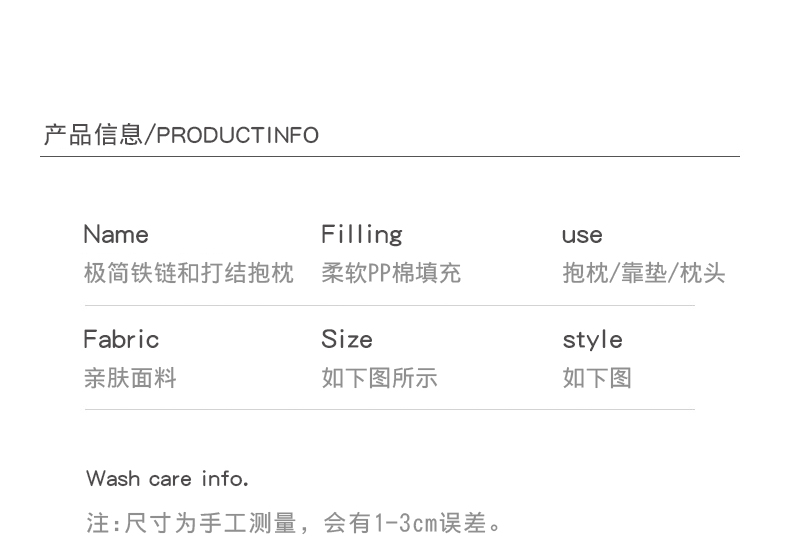This screenshot has height=560, width=790.
Task: Click the 1-3cm误差 part of the note
Action: [440, 522]
